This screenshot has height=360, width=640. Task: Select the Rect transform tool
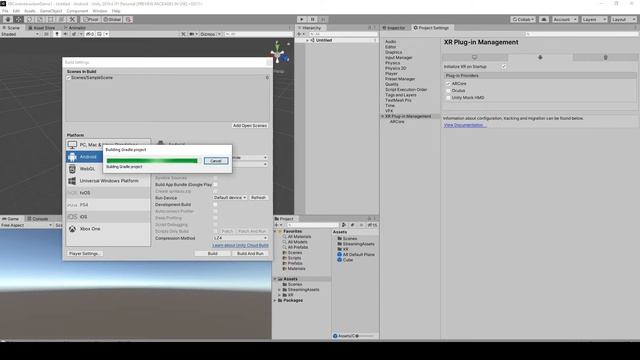[51, 19]
